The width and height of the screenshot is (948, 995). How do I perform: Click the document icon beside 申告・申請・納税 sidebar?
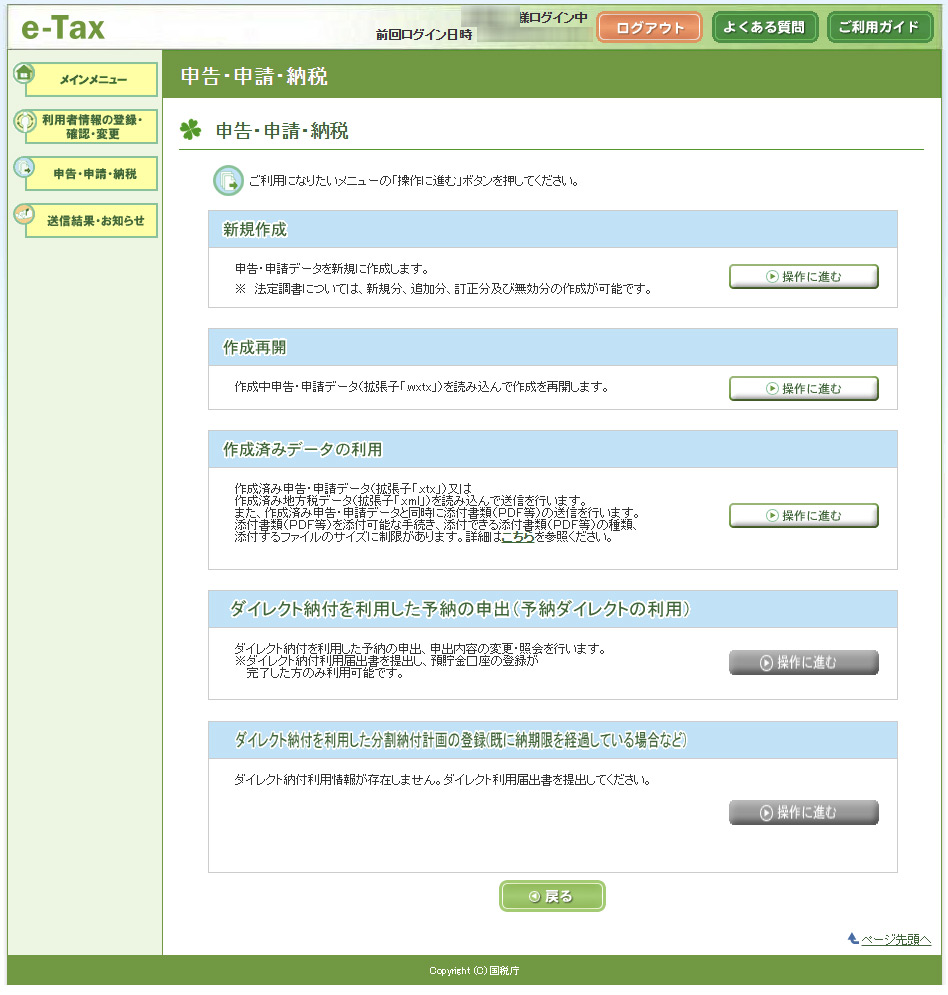pos(24,167)
